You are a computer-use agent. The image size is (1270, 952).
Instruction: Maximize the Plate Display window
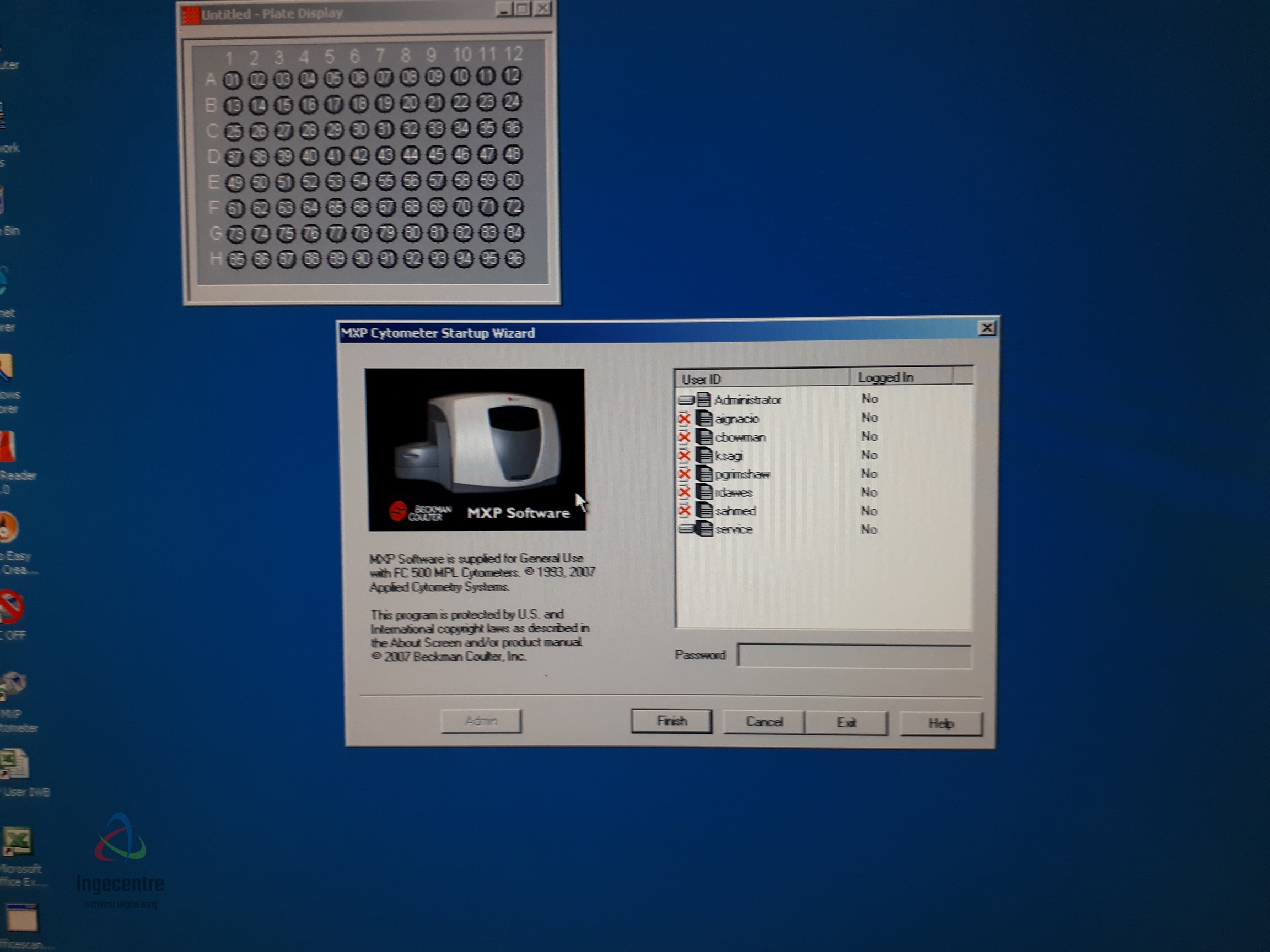click(x=523, y=9)
